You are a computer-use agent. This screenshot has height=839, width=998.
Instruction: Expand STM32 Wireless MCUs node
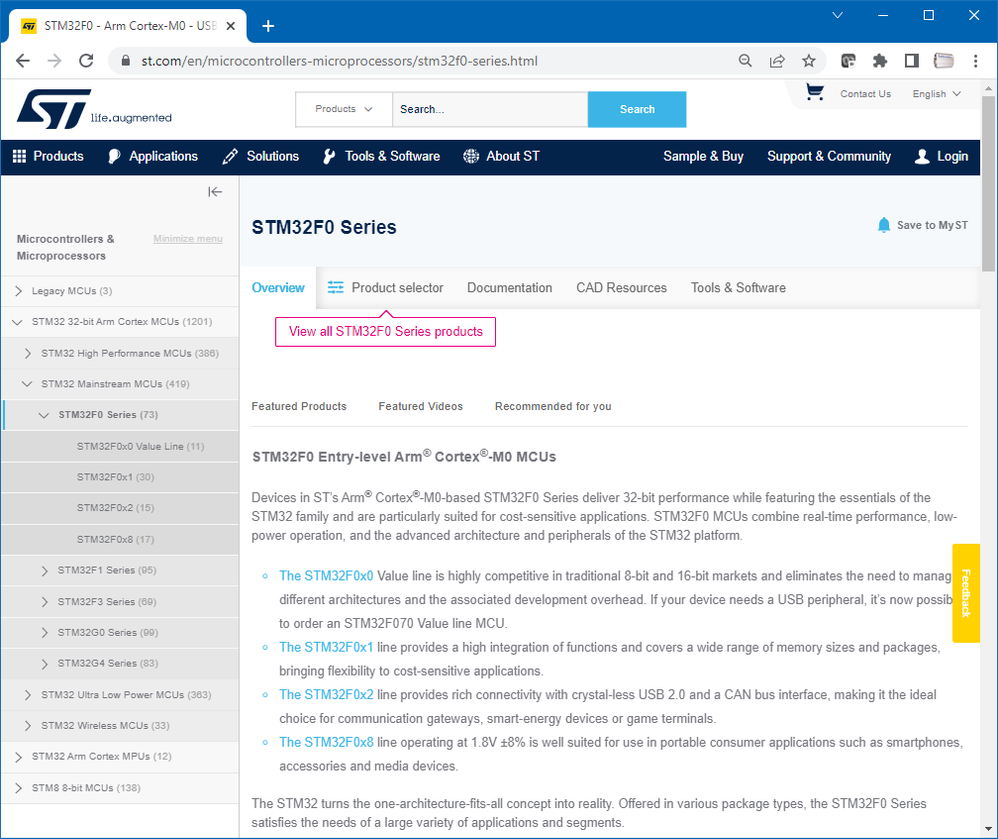27,726
